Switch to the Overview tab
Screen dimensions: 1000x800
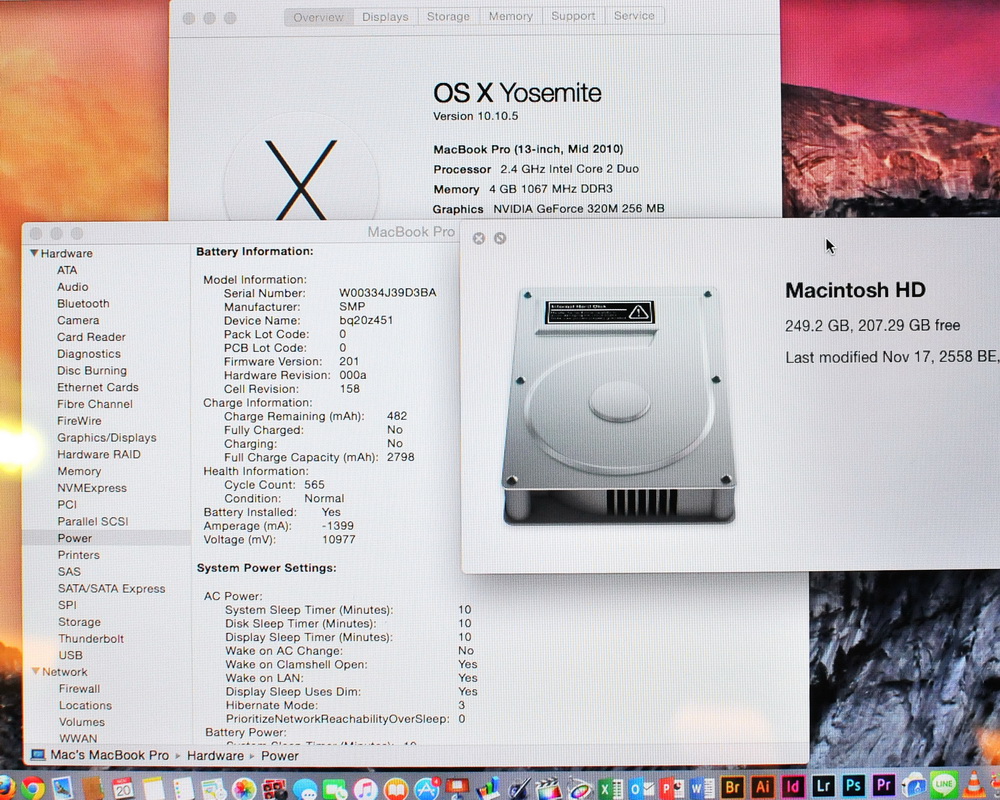pyautogui.click(x=318, y=17)
